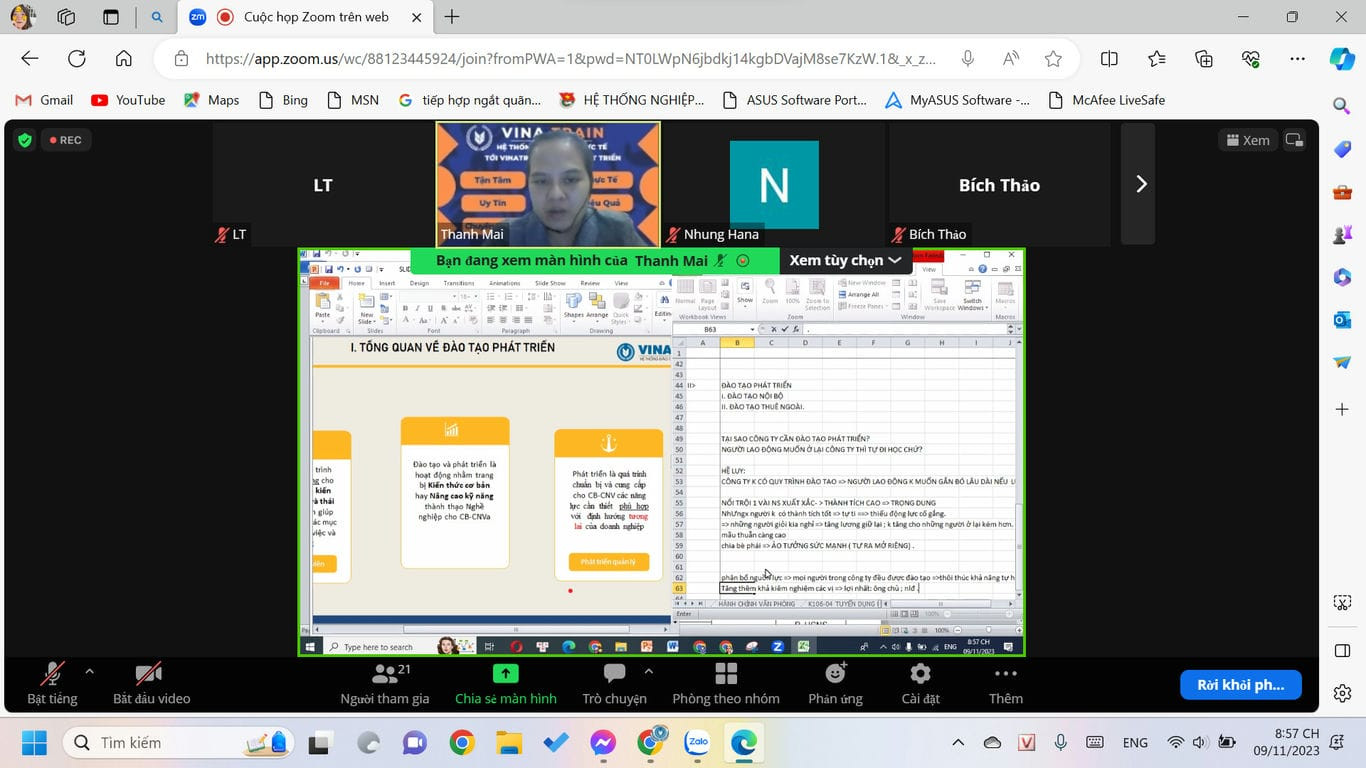This screenshot has height=768, width=1366.
Task: Open the YouTube bookmark
Action: coord(128,100)
